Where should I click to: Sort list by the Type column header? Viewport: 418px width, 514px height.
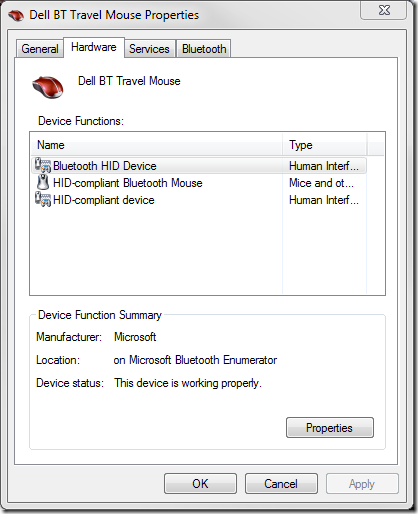[325, 145]
